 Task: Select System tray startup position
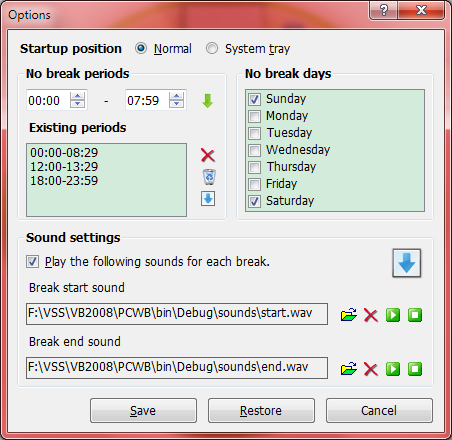(212, 48)
